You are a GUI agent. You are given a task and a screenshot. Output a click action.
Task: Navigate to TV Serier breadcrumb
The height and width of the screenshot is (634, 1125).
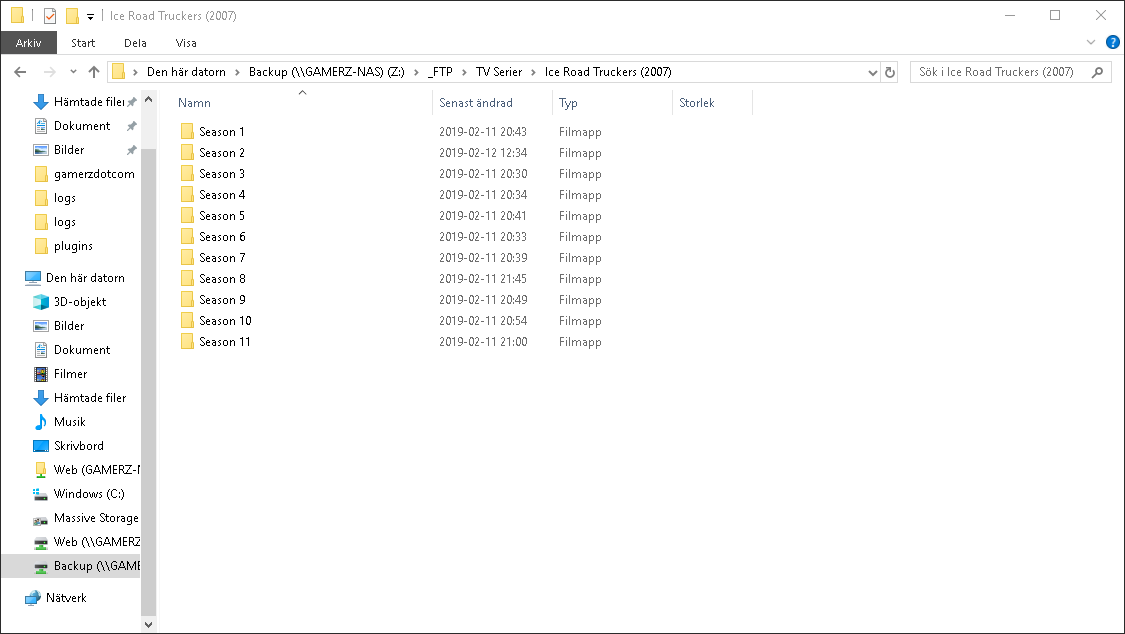(499, 72)
